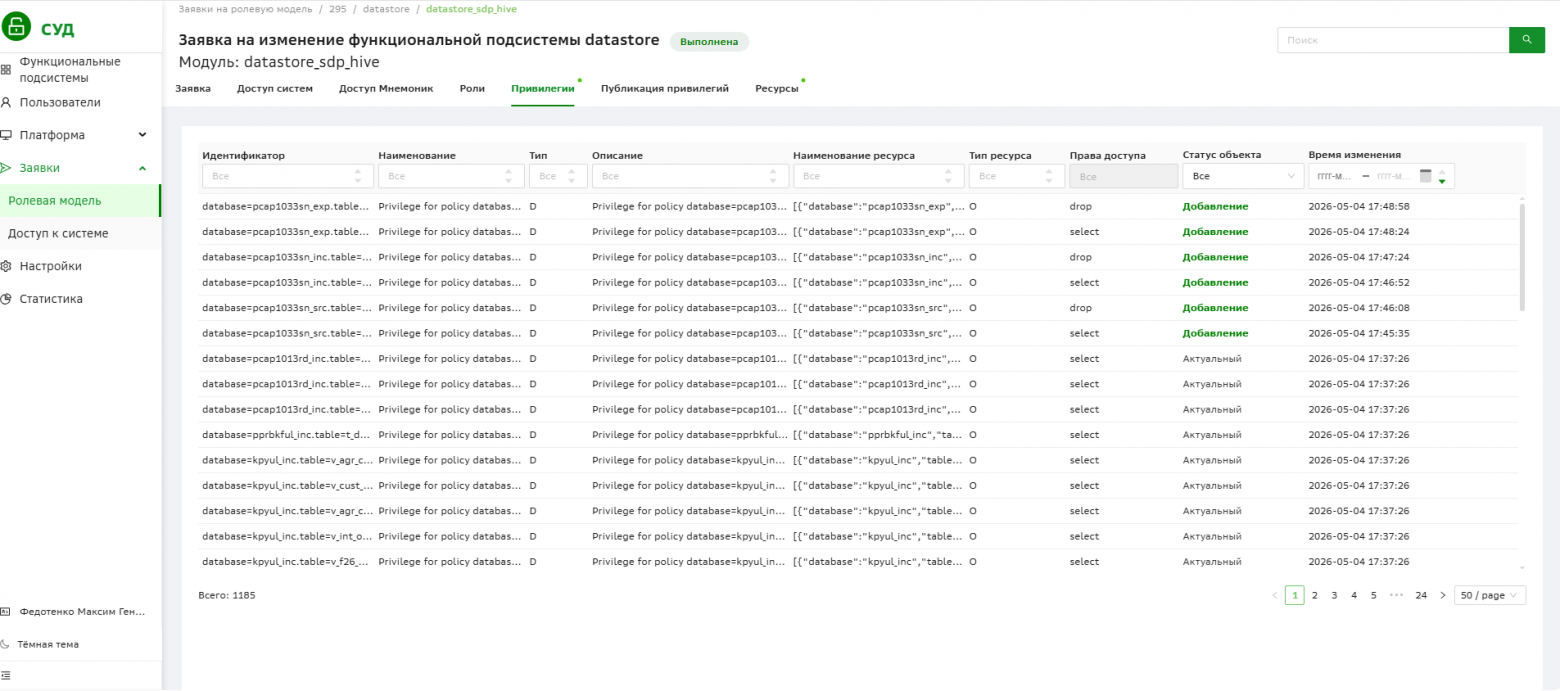Viewport: 1560px width, 691px height.
Task: Click the Статистика pie chart icon
Action: pyautogui.click(x=6, y=299)
